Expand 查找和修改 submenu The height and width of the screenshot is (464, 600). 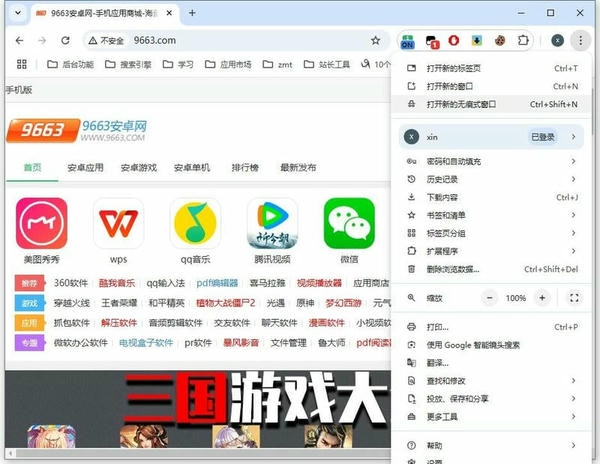coord(491,381)
